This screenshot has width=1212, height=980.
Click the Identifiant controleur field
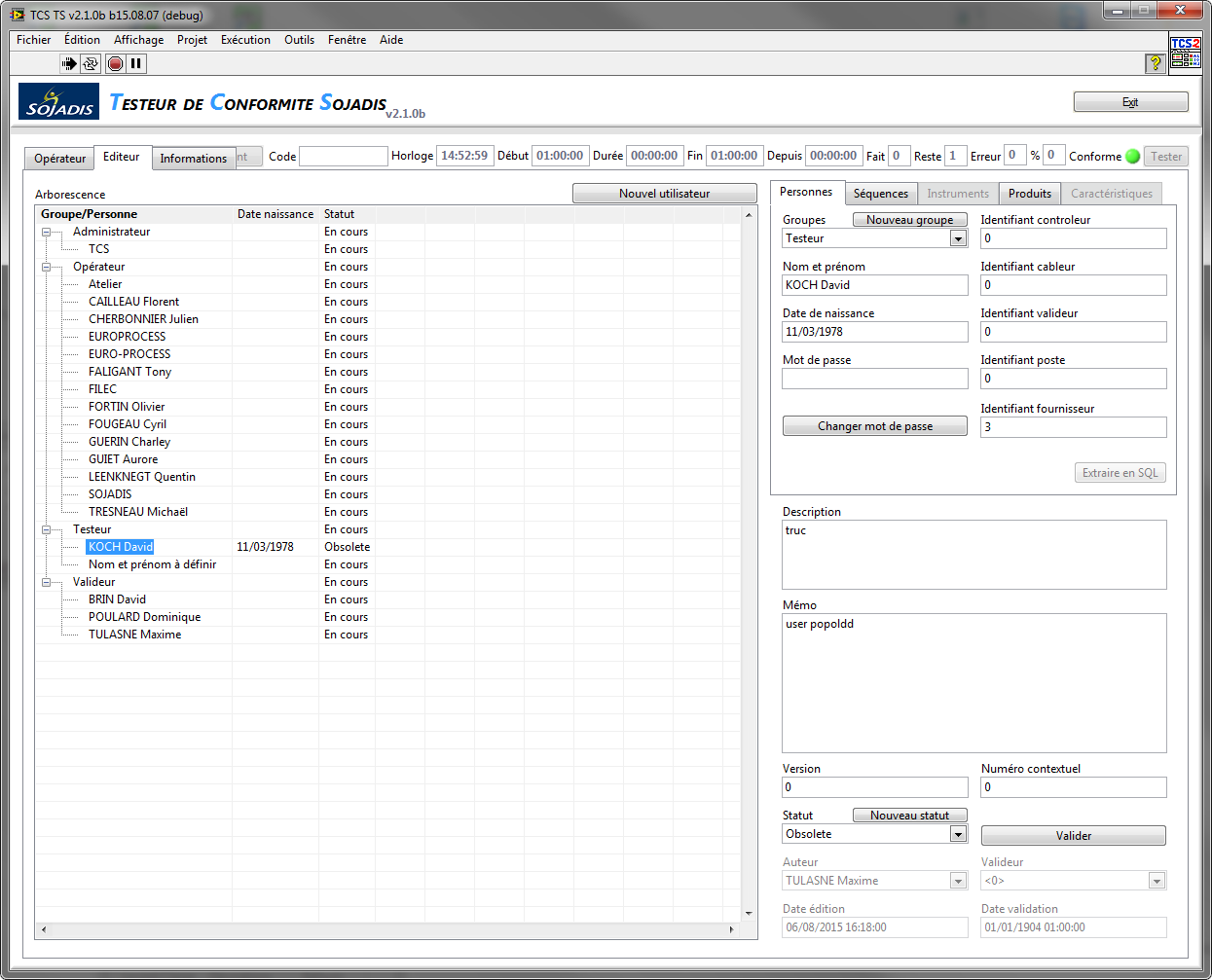(x=1073, y=238)
